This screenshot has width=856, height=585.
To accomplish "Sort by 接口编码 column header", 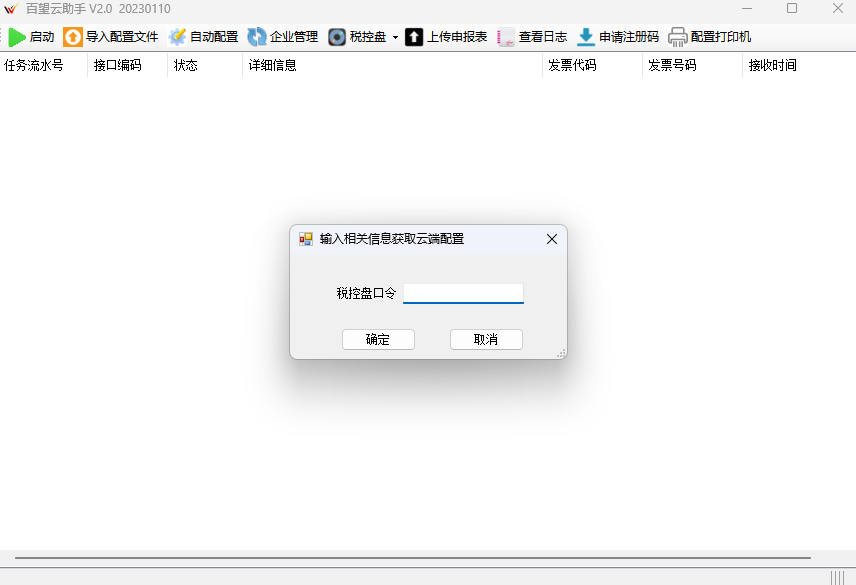I will (x=117, y=65).
